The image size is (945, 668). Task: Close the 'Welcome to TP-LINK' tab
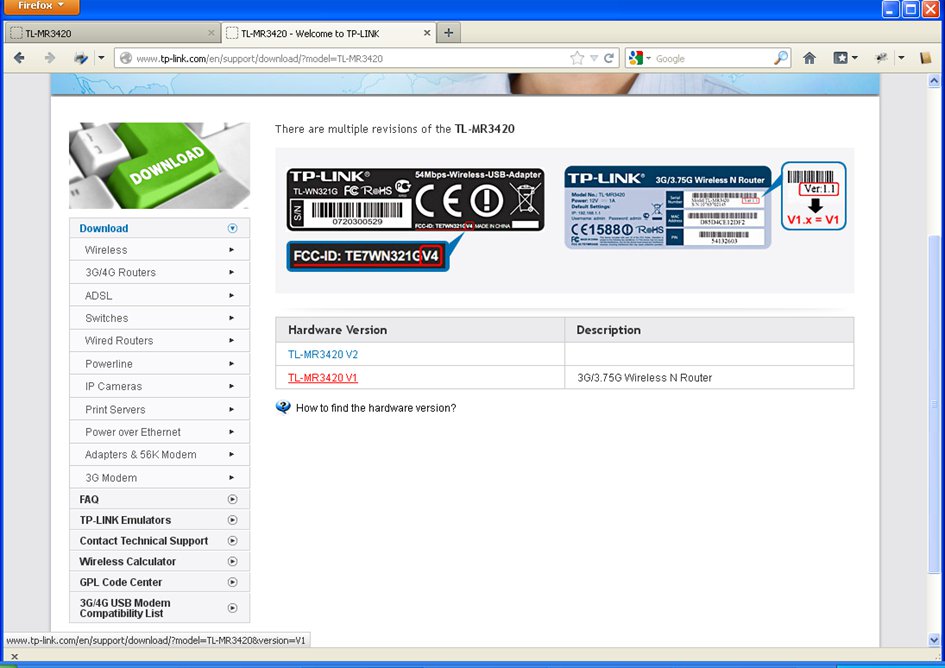pyautogui.click(x=427, y=33)
